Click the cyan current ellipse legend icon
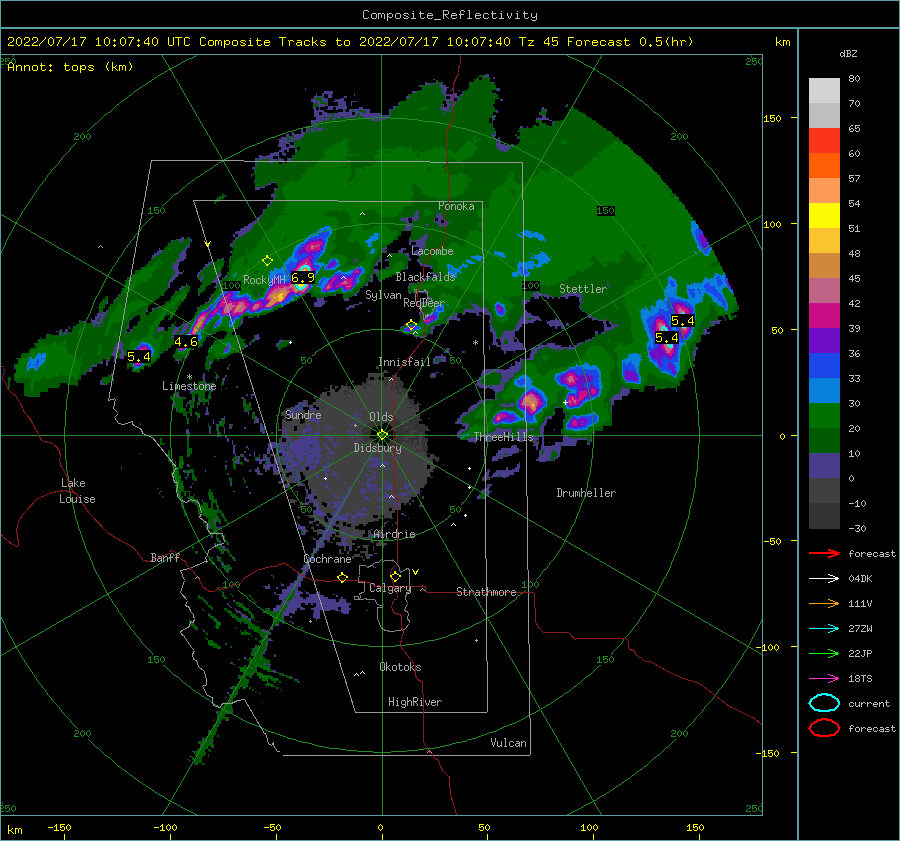Viewport: 900px width, 841px height. coord(824,703)
